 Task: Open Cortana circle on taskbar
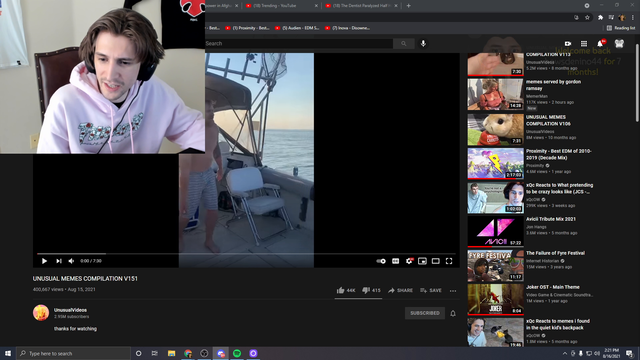pyautogui.click(x=138, y=353)
